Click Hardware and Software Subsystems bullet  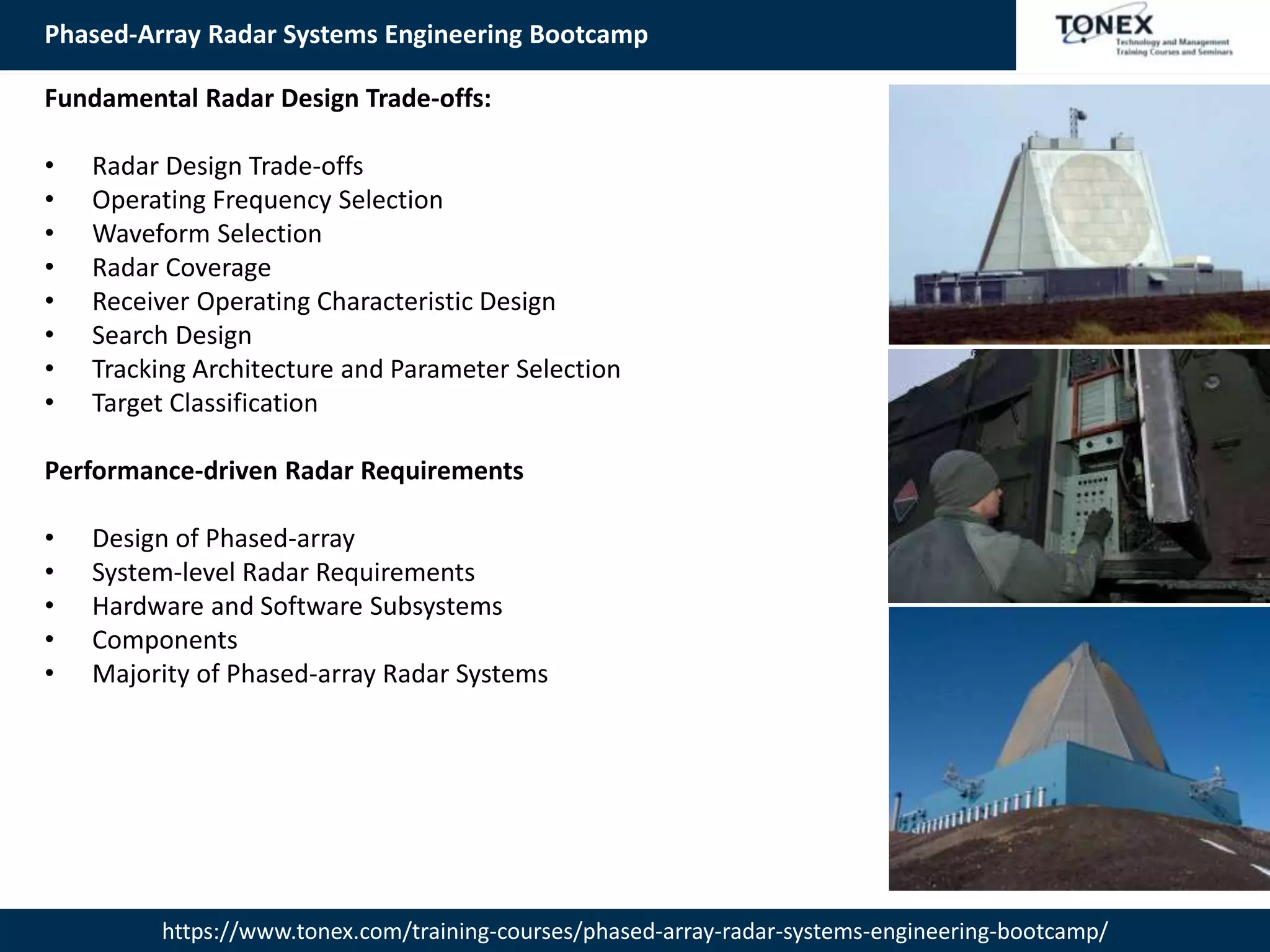297,606
